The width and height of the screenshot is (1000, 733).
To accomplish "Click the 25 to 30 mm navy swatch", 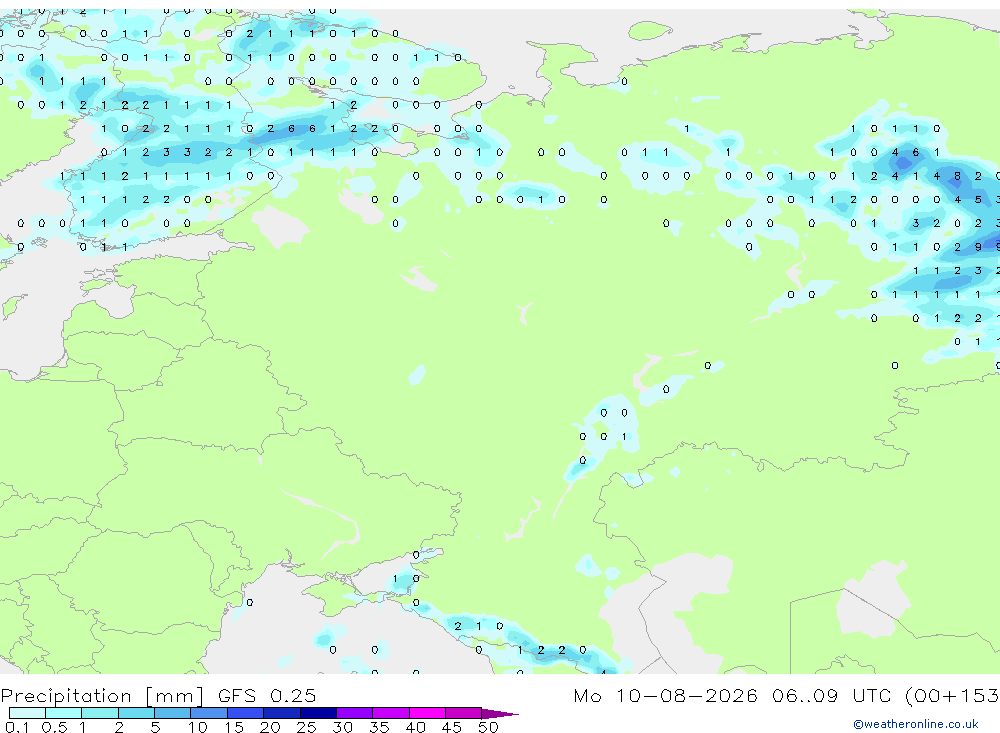I will click(318, 713).
